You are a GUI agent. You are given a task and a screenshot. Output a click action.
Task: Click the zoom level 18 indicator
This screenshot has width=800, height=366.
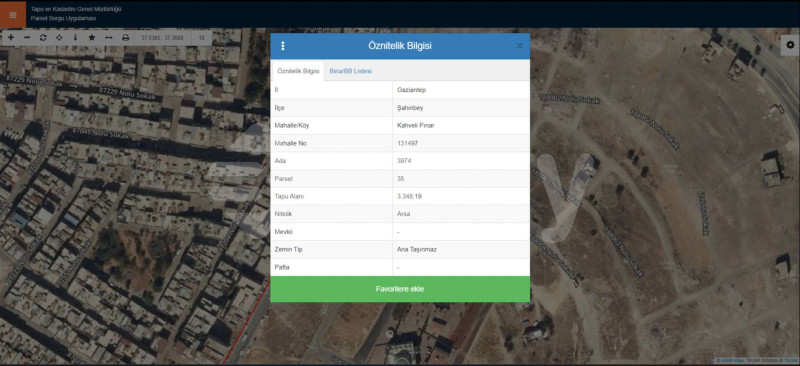coord(202,38)
